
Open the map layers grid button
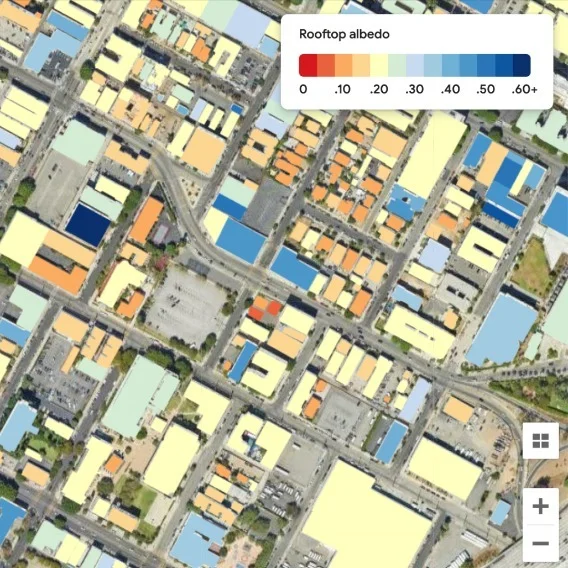[x=540, y=440]
